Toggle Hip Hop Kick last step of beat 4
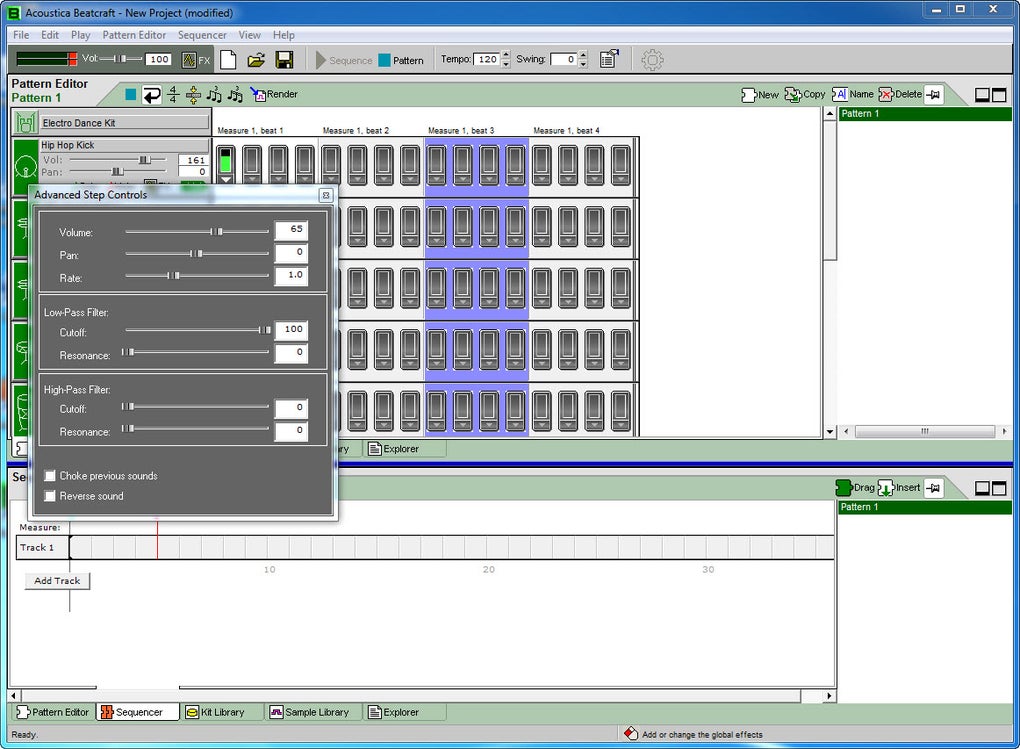The image size is (1020, 749). (621, 161)
